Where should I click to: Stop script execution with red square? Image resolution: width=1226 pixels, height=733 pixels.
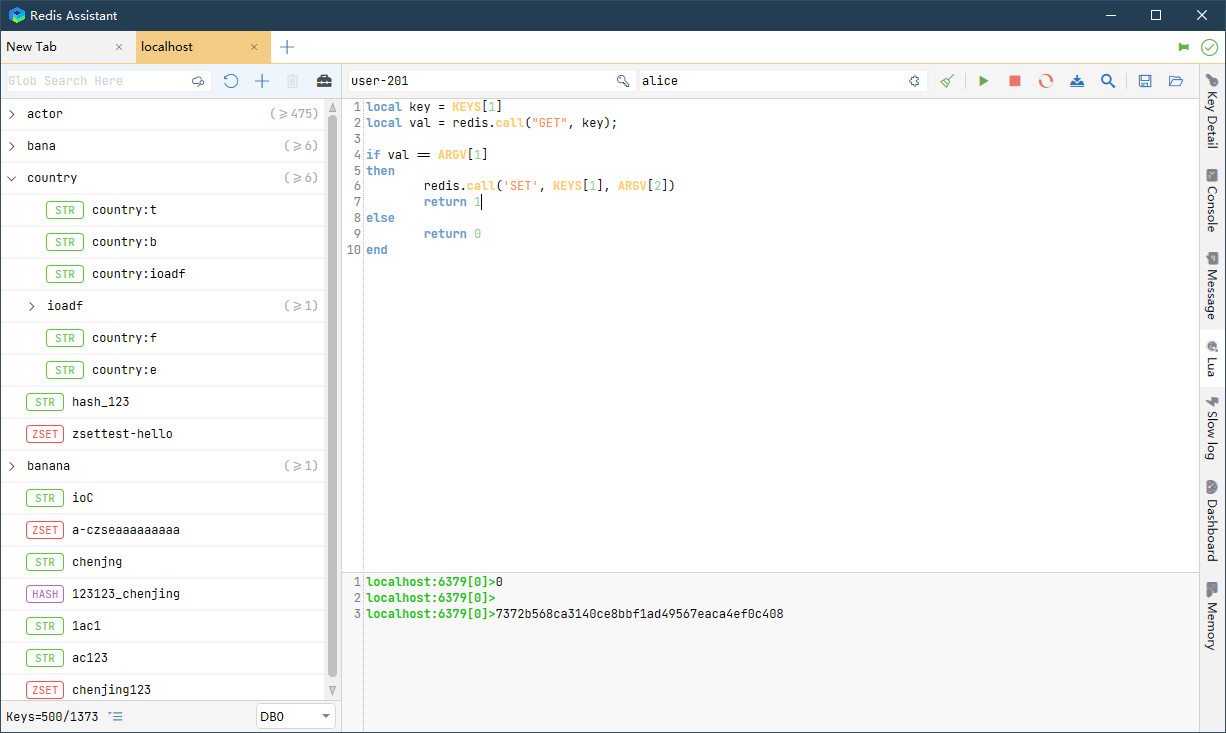tap(1015, 81)
